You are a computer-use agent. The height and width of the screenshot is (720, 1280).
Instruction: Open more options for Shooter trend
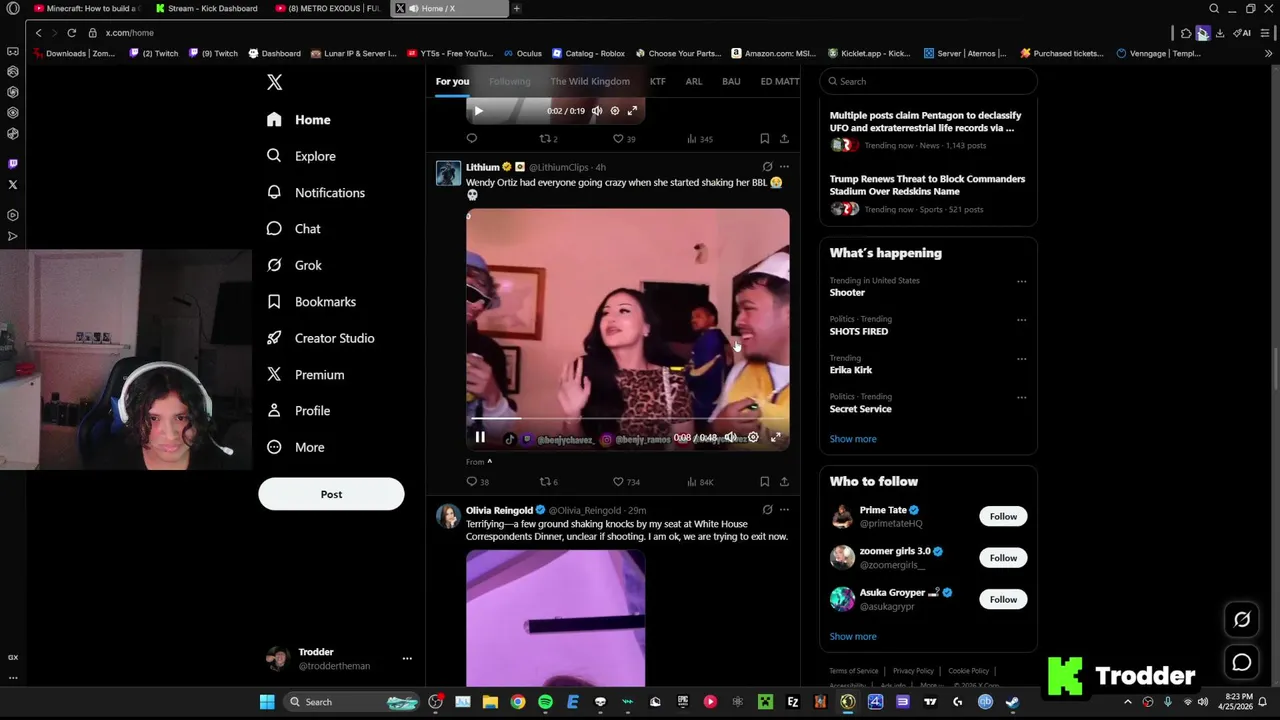(x=1021, y=281)
